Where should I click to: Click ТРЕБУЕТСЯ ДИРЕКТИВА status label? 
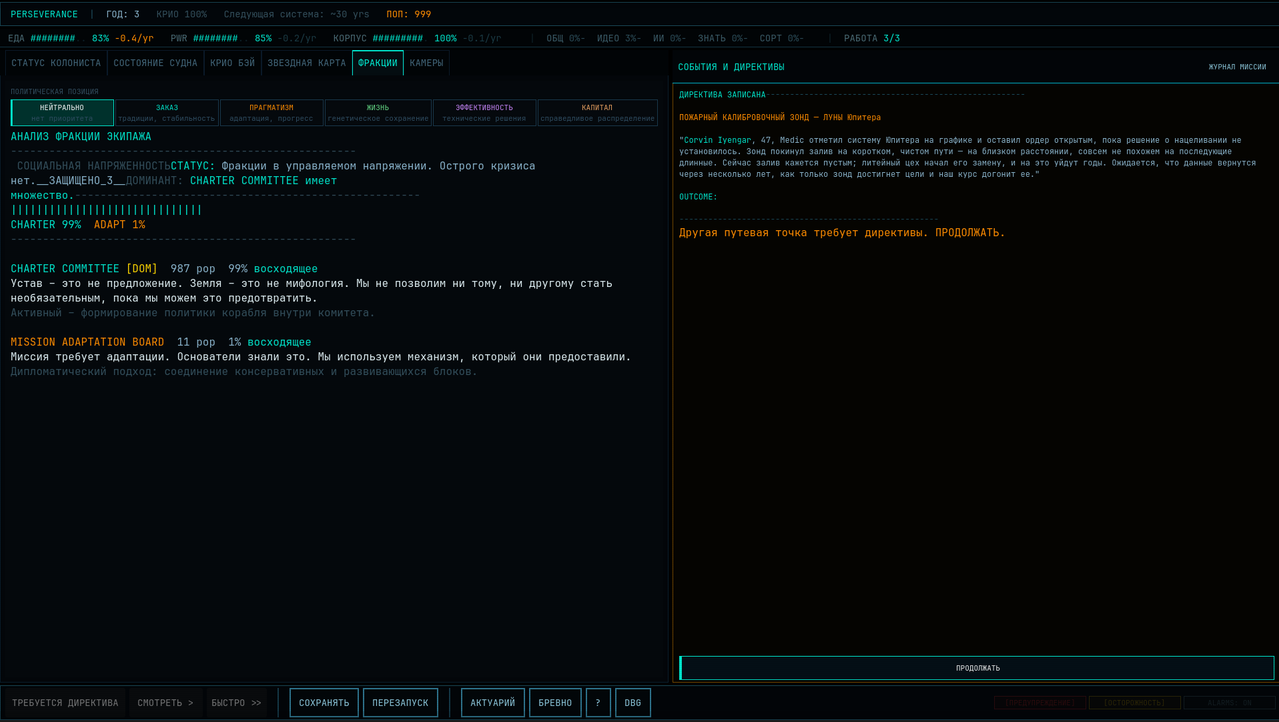pyautogui.click(x=65, y=703)
